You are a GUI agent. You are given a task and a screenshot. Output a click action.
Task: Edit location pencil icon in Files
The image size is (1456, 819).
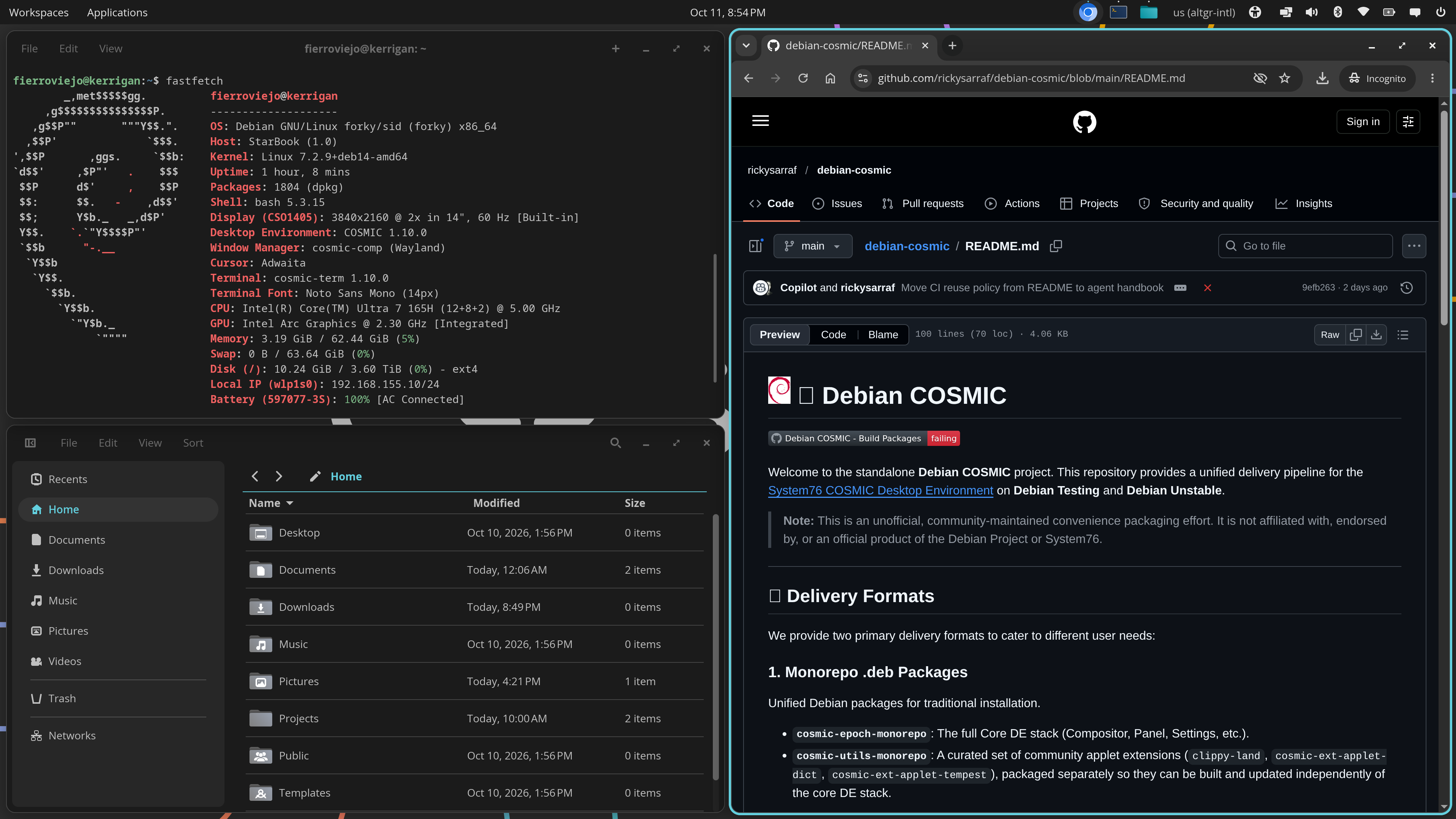[x=315, y=477]
